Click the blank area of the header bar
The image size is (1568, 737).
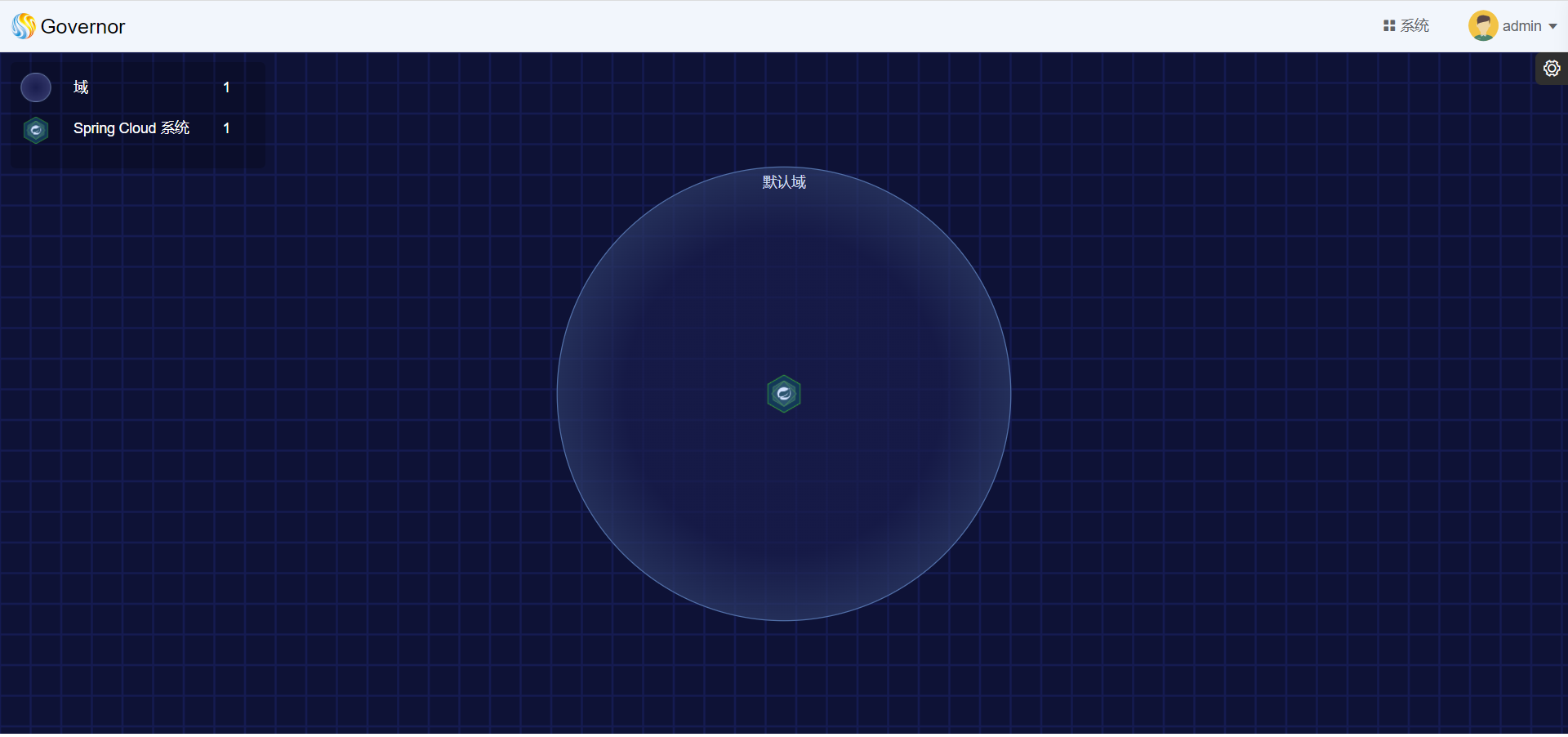coord(735,26)
